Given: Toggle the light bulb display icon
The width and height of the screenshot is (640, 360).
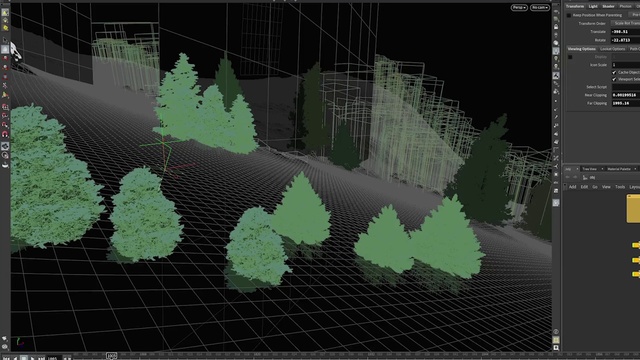Looking at the screenshot, I should click(x=556, y=59).
